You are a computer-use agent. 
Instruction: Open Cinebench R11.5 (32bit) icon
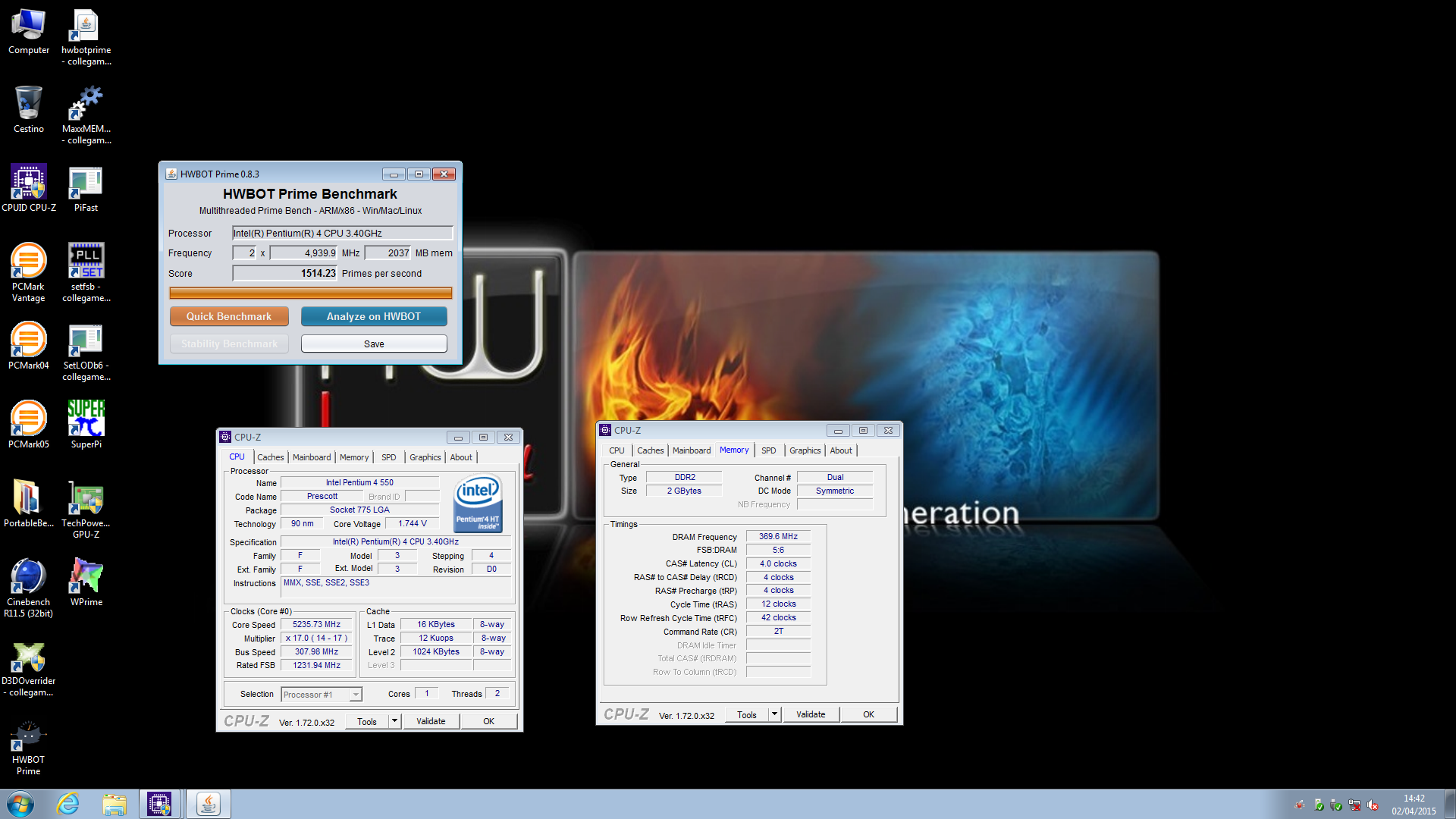click(29, 588)
